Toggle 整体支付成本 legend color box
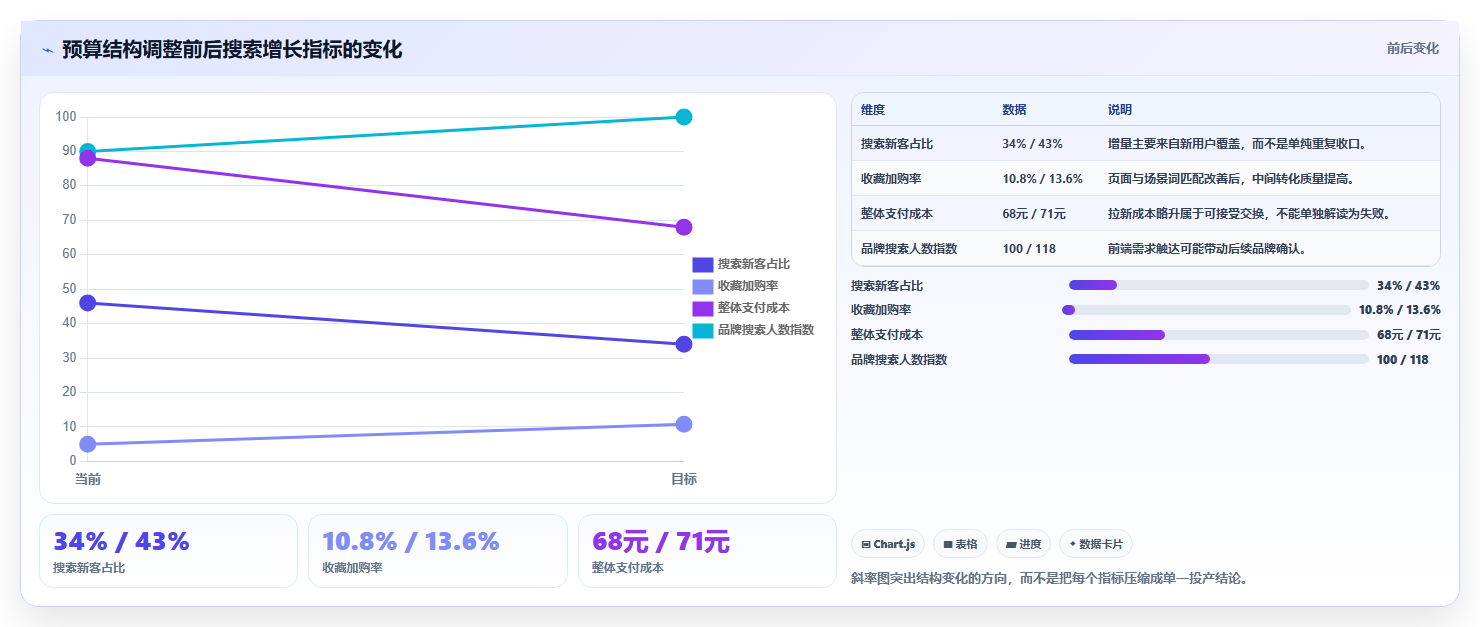1480x627 pixels. pos(703,308)
